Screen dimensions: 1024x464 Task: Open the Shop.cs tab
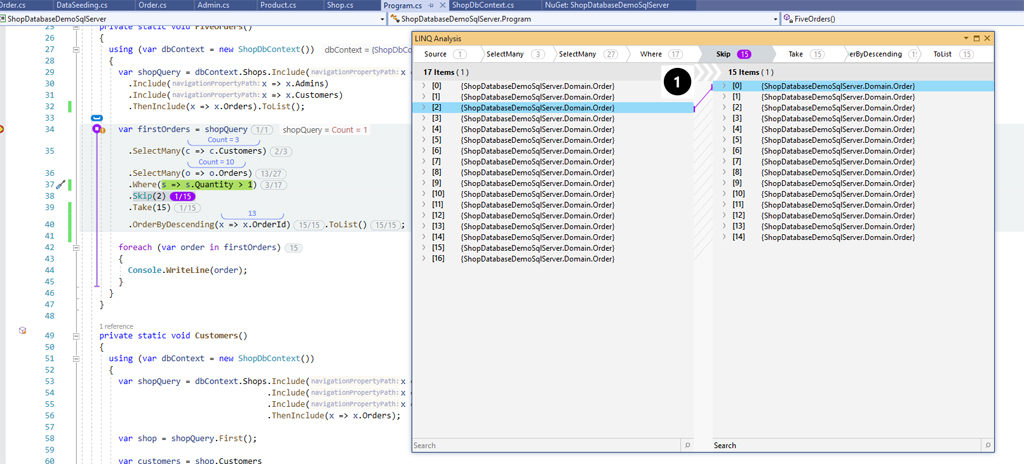pyautogui.click(x=340, y=5)
